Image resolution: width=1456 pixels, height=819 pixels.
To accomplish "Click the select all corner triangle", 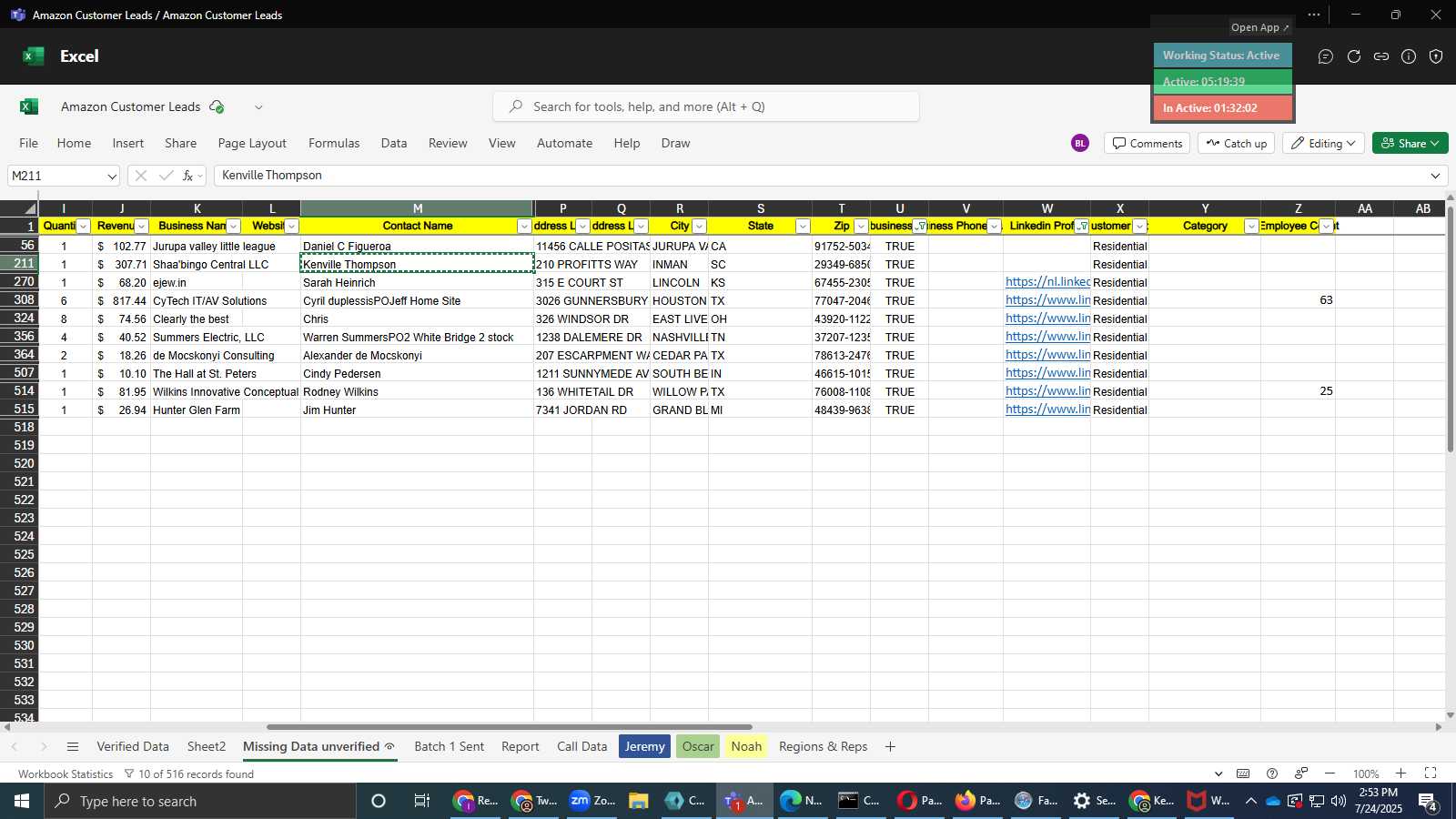I will [x=29, y=209].
